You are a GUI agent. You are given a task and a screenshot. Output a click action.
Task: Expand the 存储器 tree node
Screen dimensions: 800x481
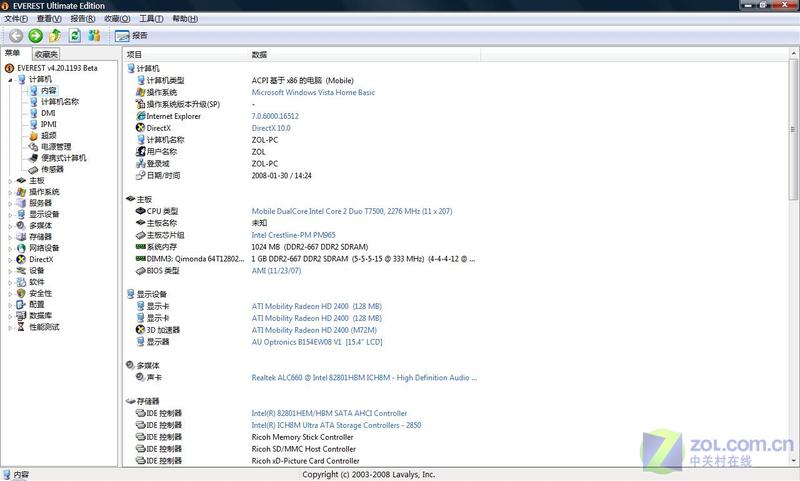click(10, 237)
